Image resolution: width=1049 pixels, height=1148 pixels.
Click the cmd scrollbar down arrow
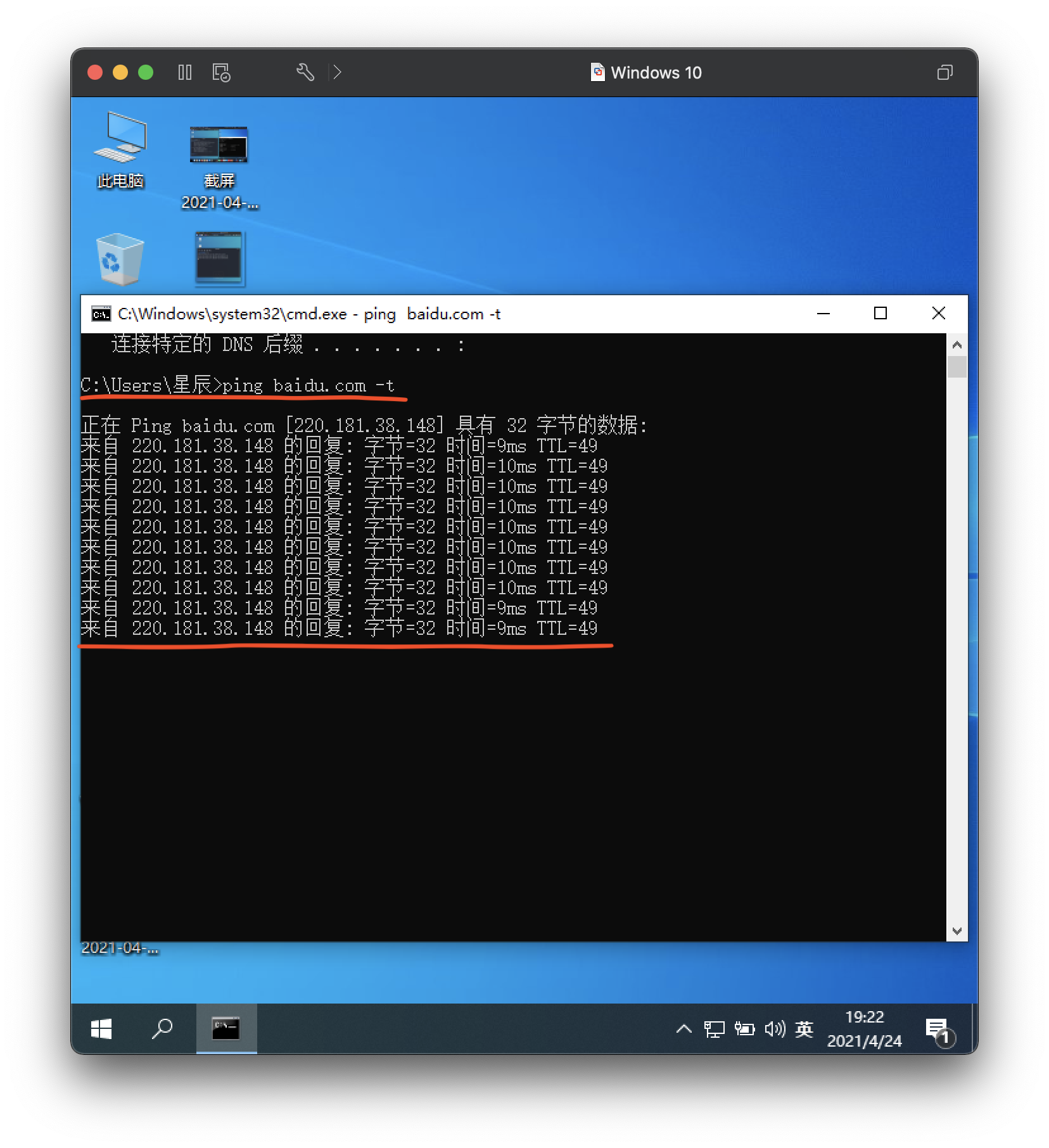pyautogui.click(x=957, y=931)
